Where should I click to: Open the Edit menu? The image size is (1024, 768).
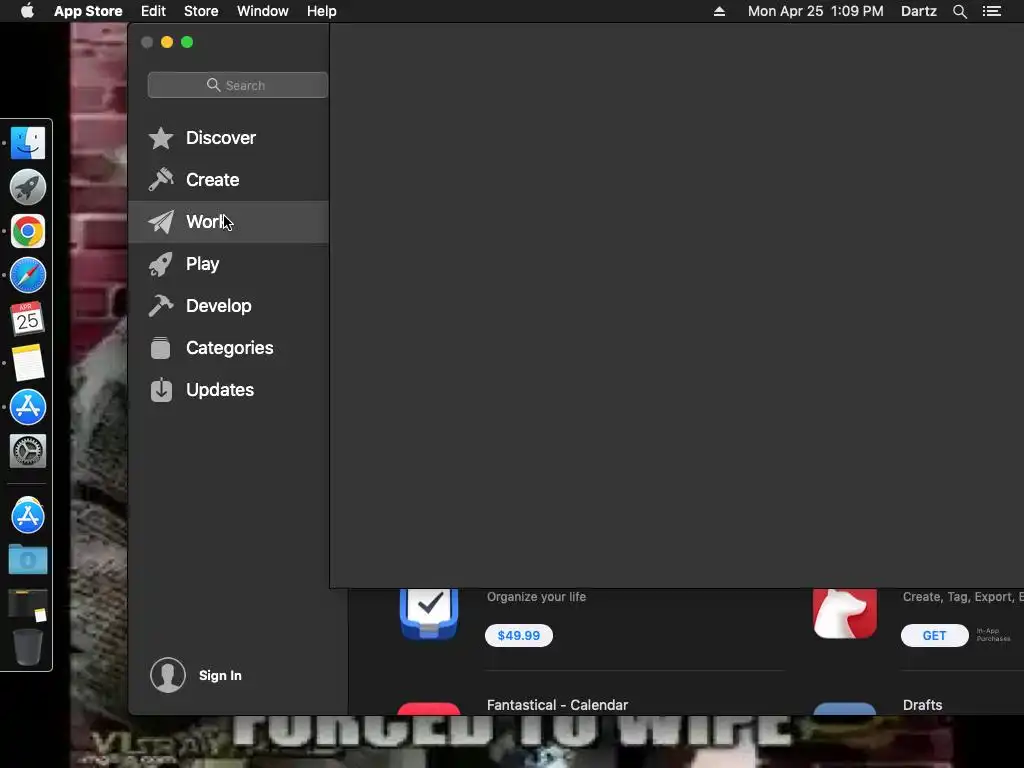click(x=153, y=11)
